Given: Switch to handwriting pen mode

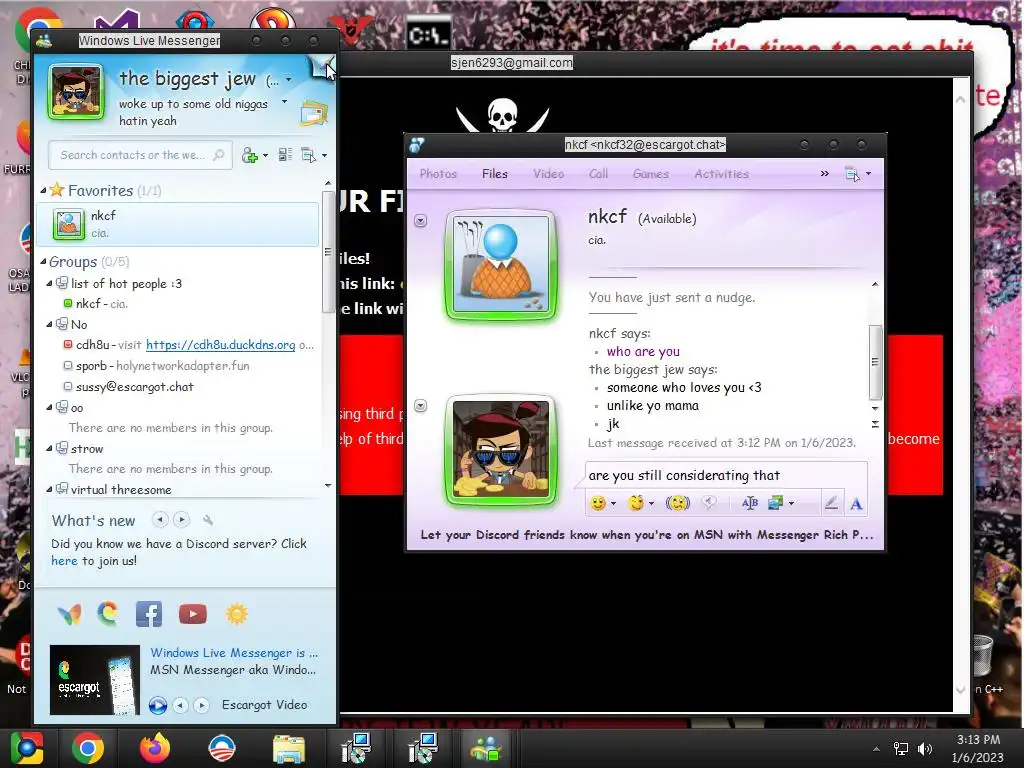Looking at the screenshot, I should [x=831, y=503].
